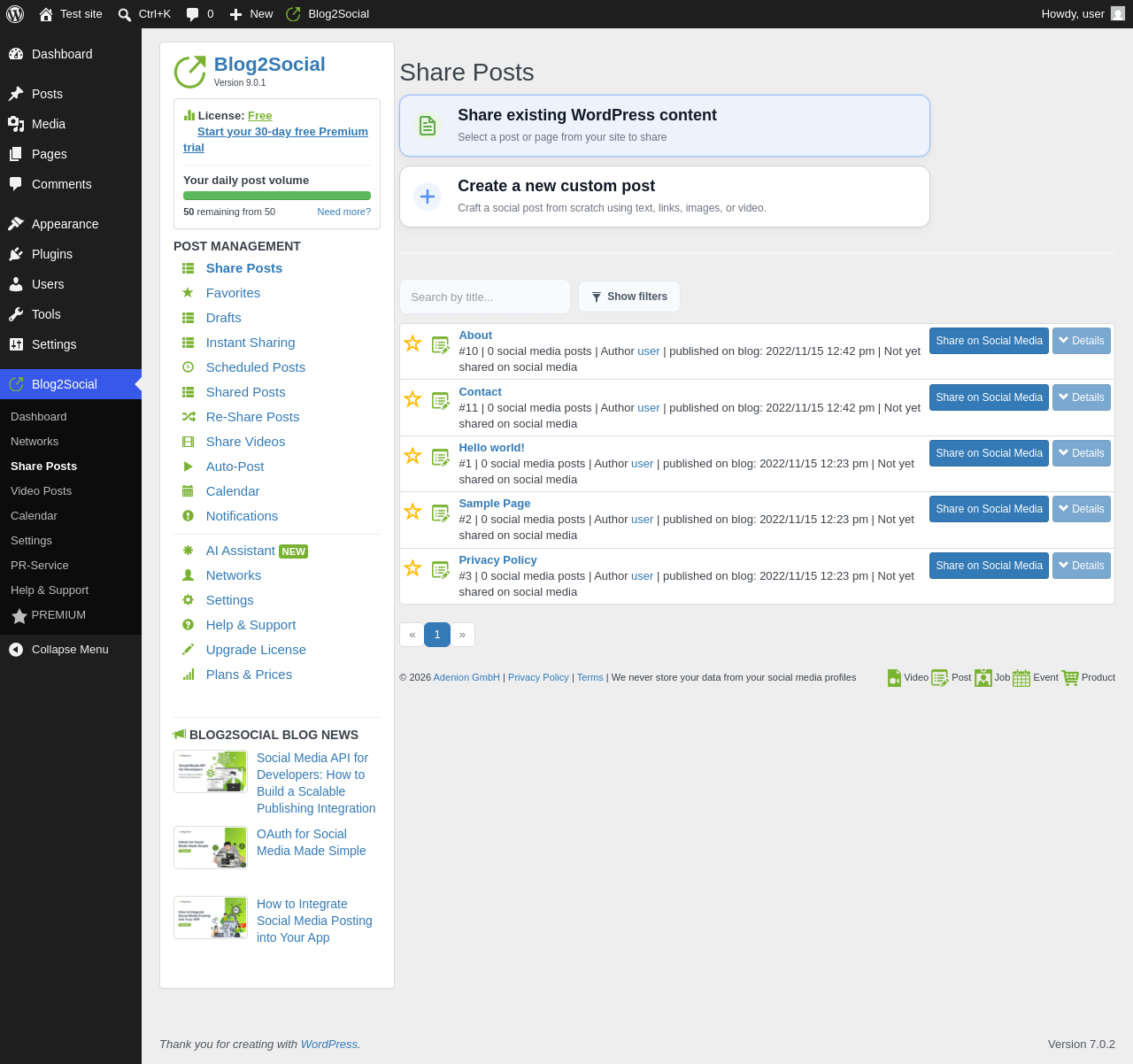Click the Plans & Prices bars icon
This screenshot has width=1133, height=1064.
pyautogui.click(x=188, y=675)
